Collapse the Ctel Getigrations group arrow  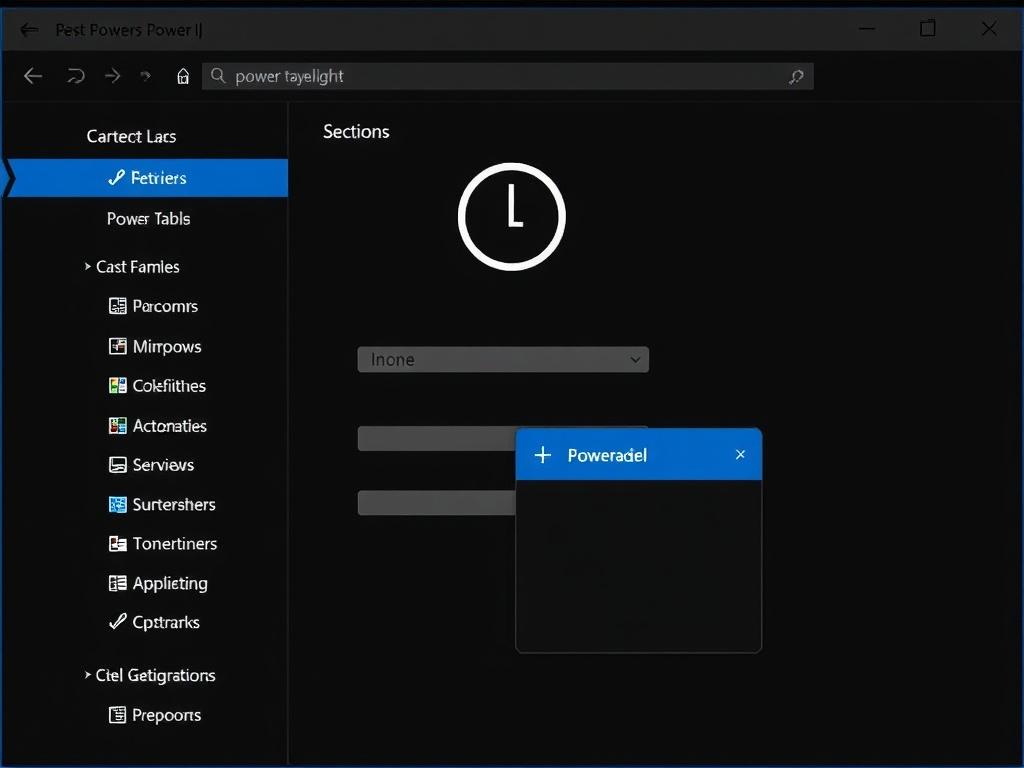[x=88, y=675]
